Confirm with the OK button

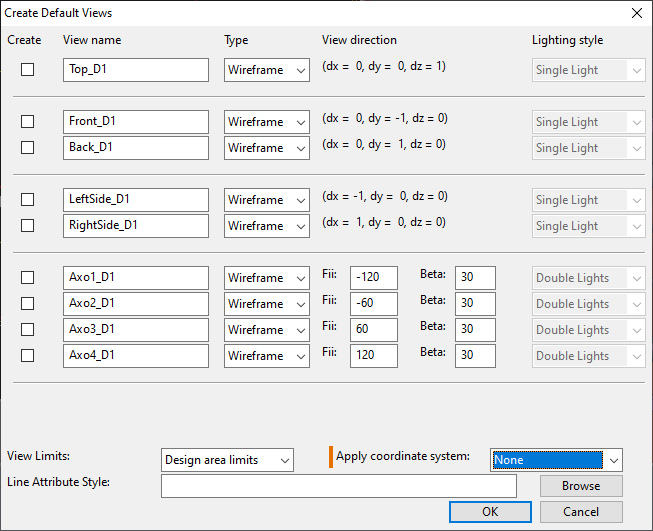click(490, 512)
